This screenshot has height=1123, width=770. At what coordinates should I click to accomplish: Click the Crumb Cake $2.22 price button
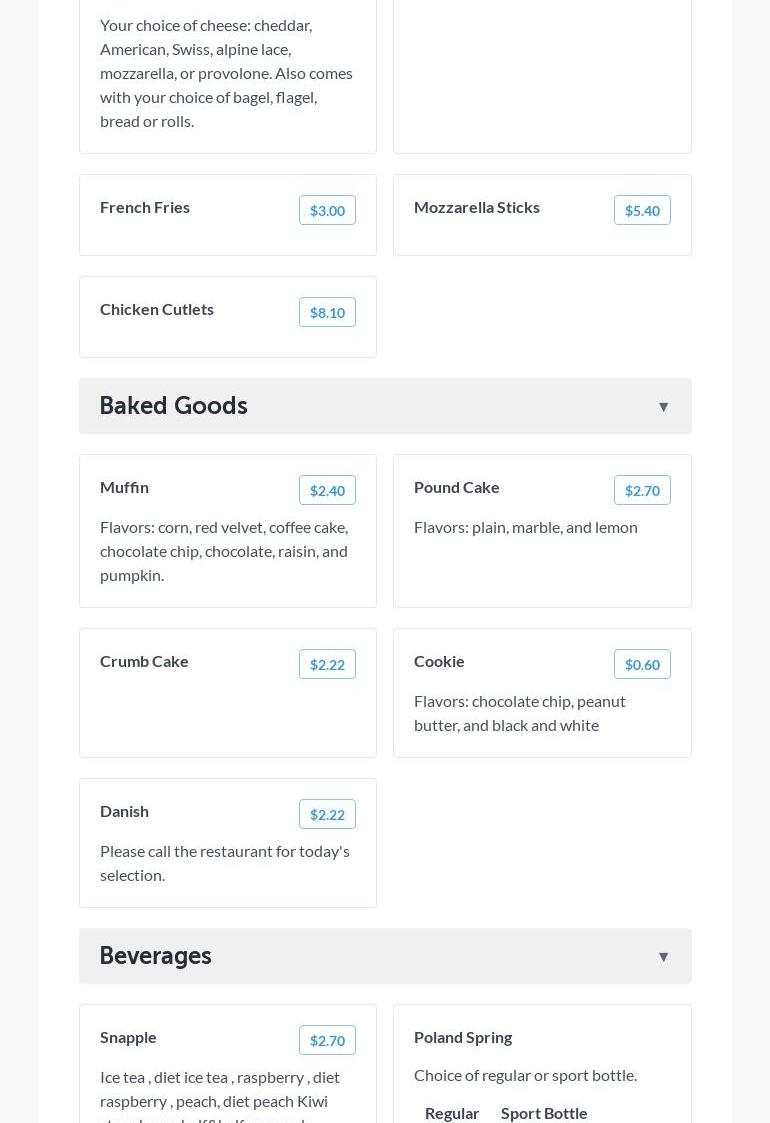pyautogui.click(x=327, y=664)
